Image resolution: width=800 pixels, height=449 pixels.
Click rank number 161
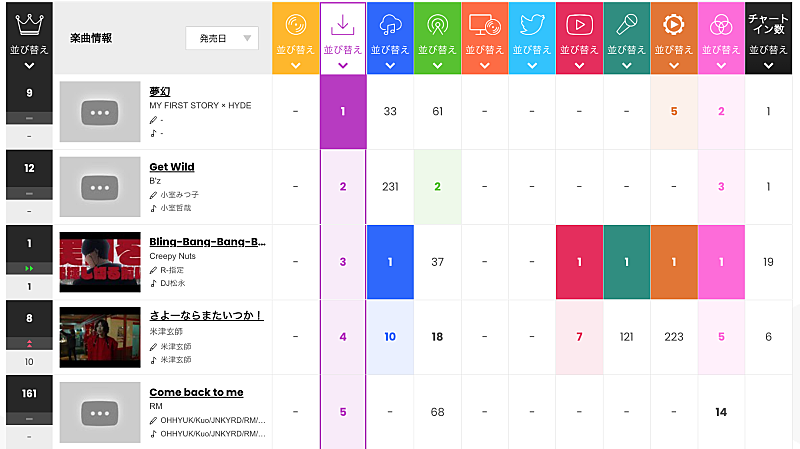(29, 393)
